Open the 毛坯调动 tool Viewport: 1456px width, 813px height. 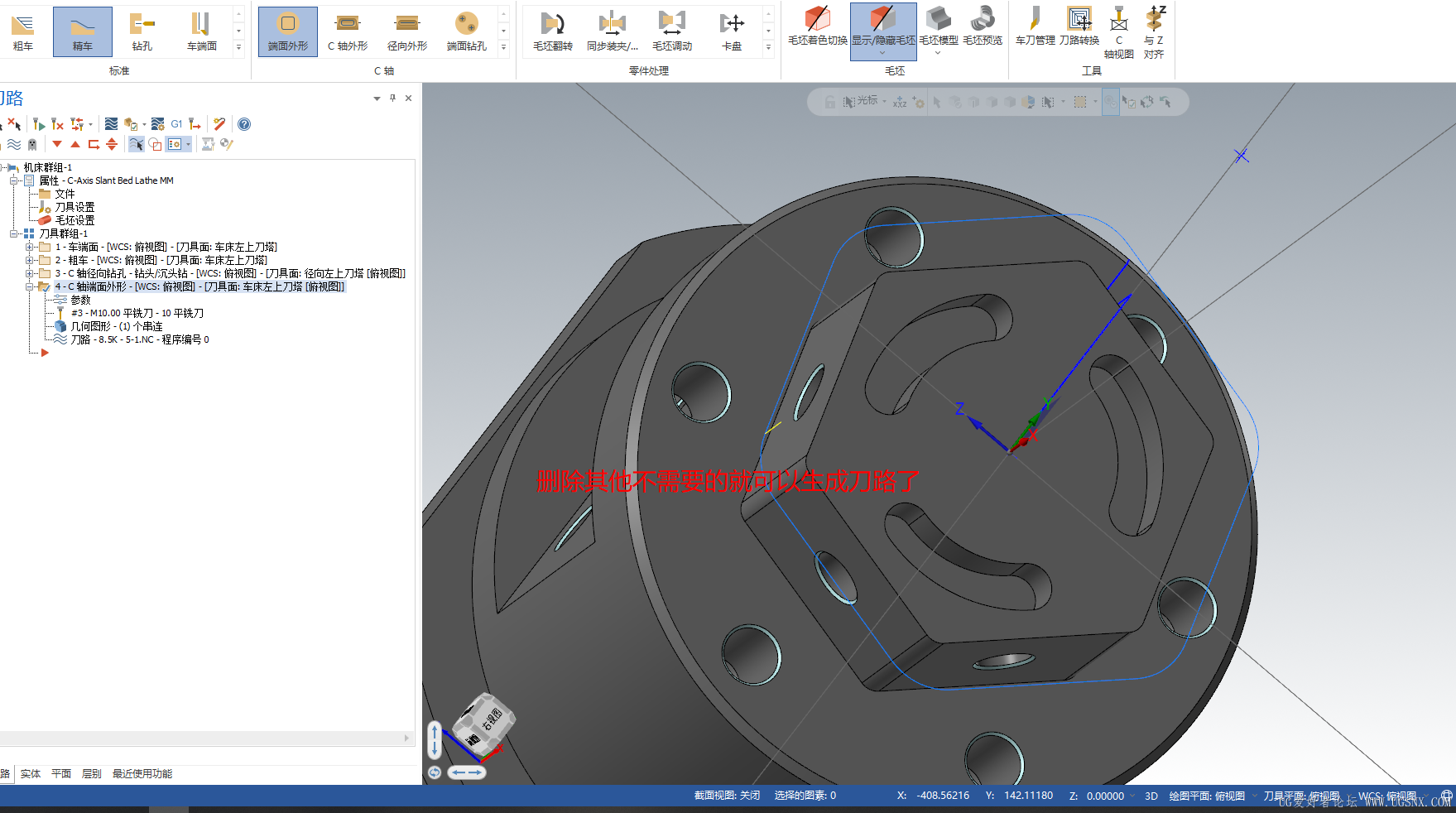pyautogui.click(x=672, y=31)
